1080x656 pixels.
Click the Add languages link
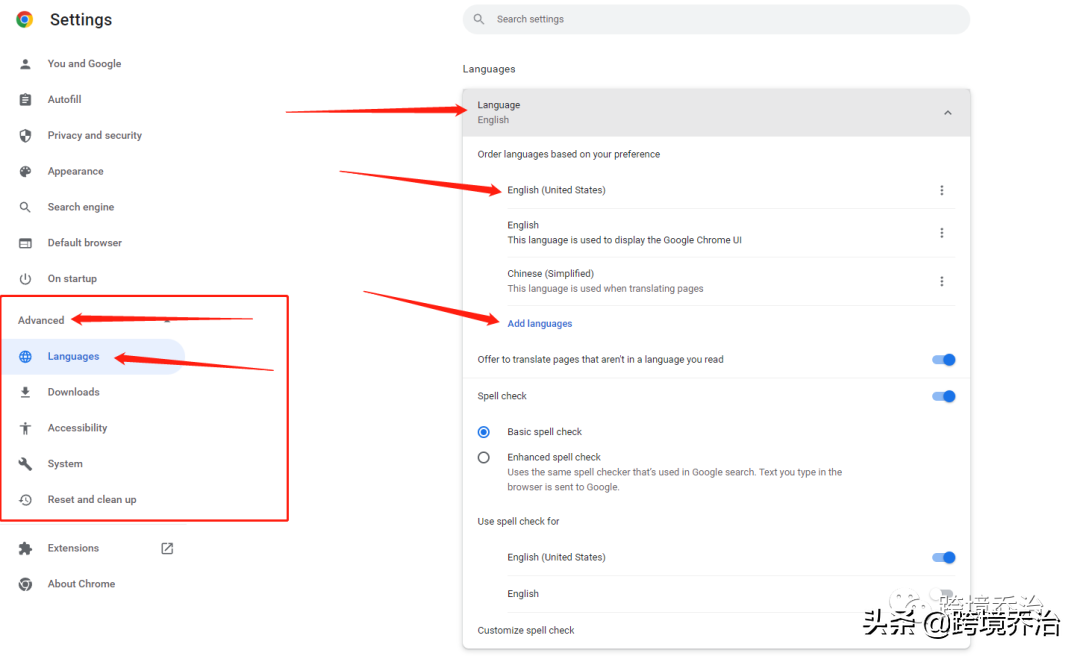pos(539,324)
